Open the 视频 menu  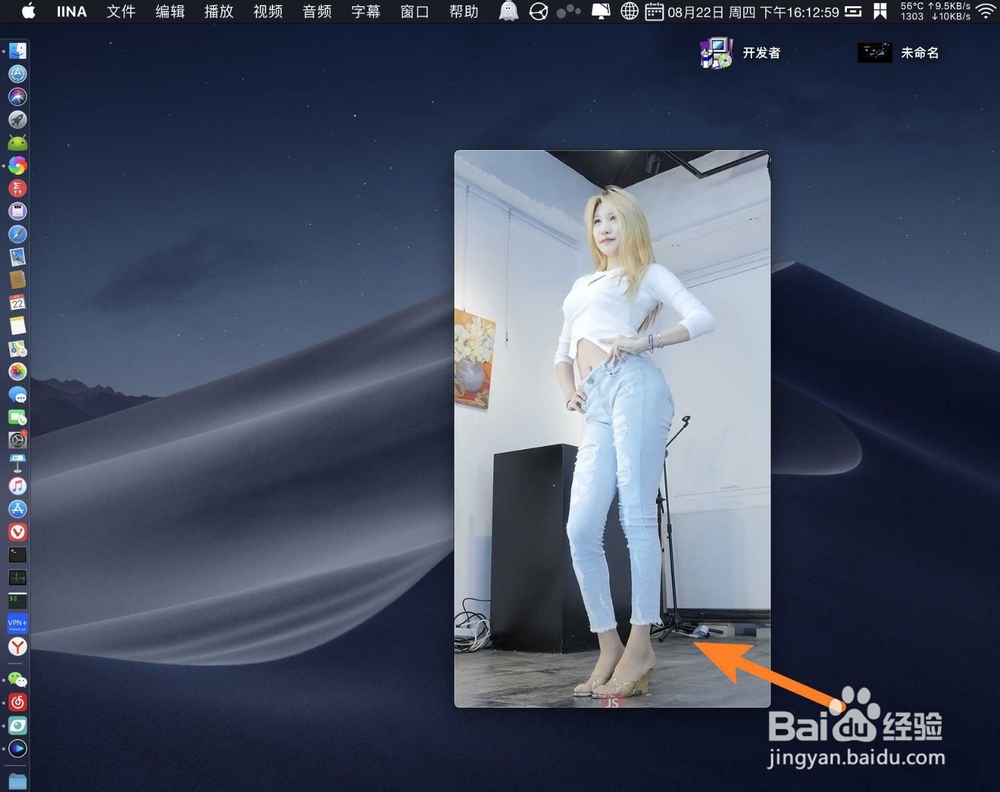[x=268, y=11]
